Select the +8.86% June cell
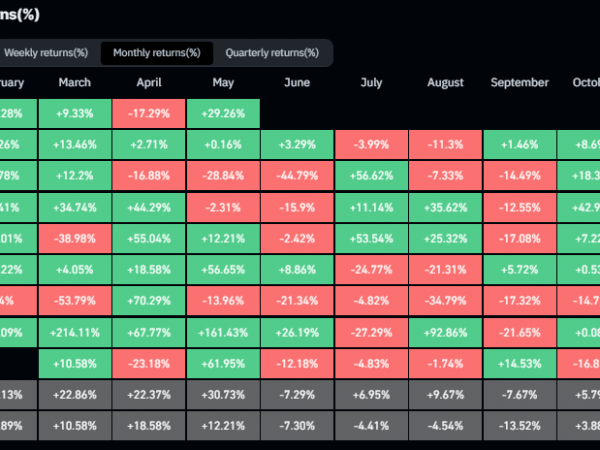The height and width of the screenshot is (450, 600). click(297, 270)
